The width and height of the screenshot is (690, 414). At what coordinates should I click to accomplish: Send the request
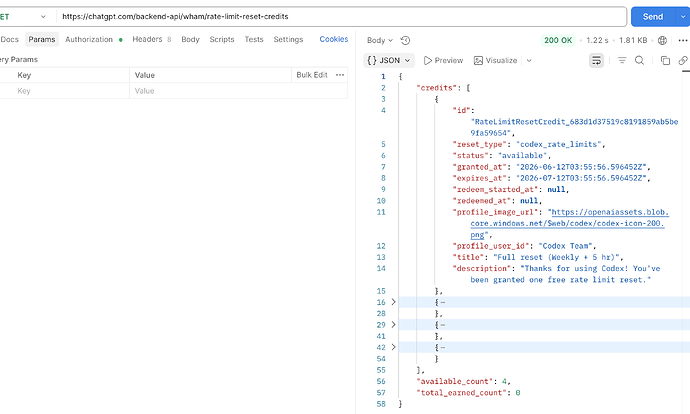[x=653, y=17]
